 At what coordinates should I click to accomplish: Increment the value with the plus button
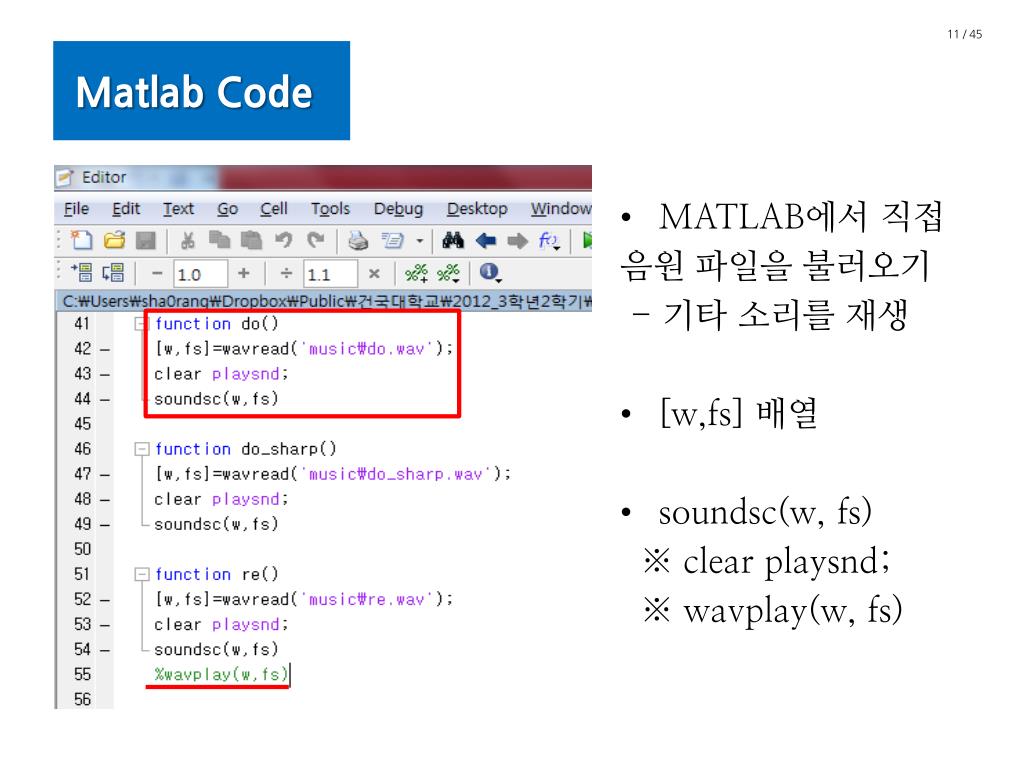click(x=243, y=273)
